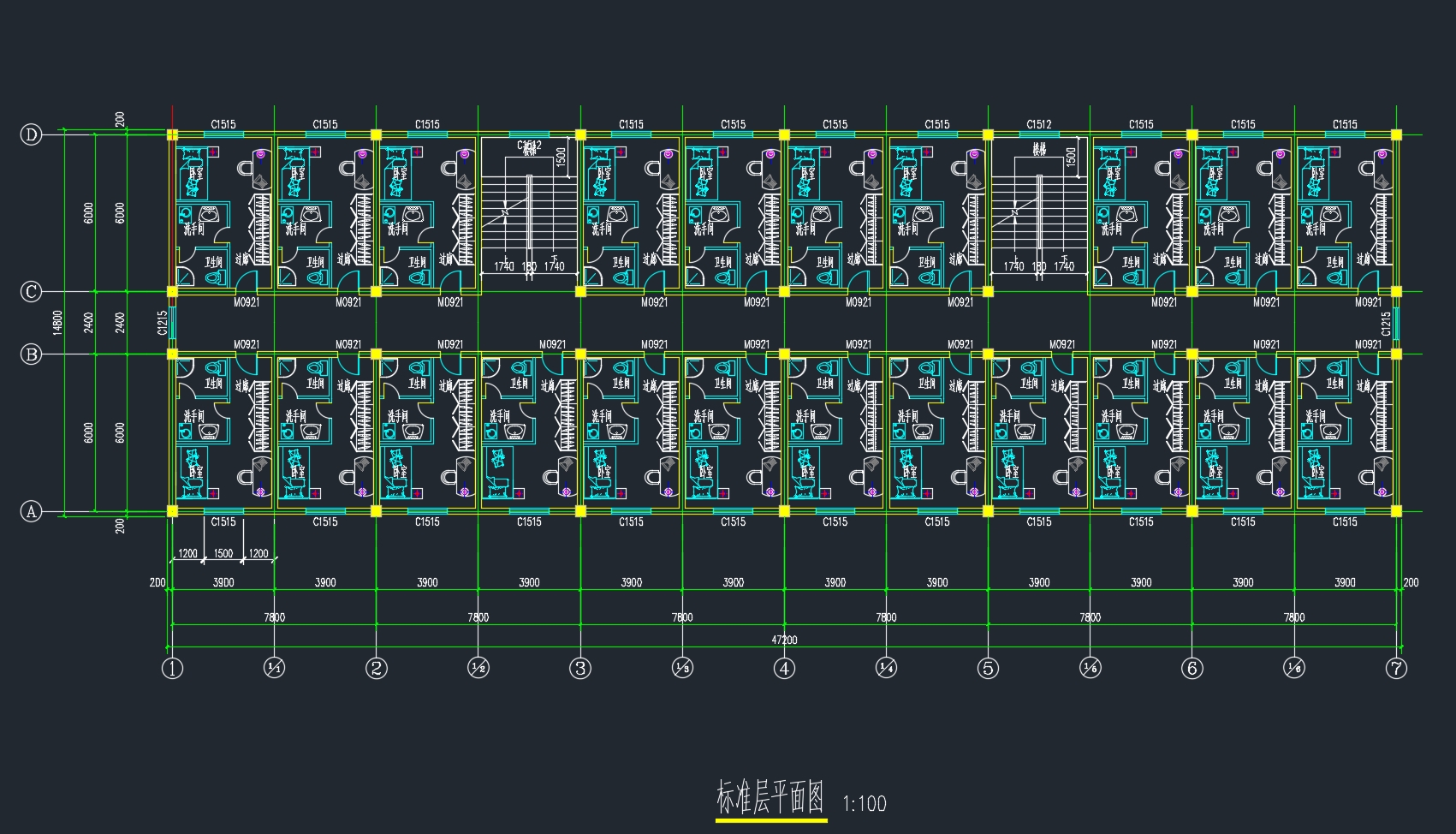The width and height of the screenshot is (1456, 834).
Task: Select the left staircase symbol
Action: coord(529,211)
